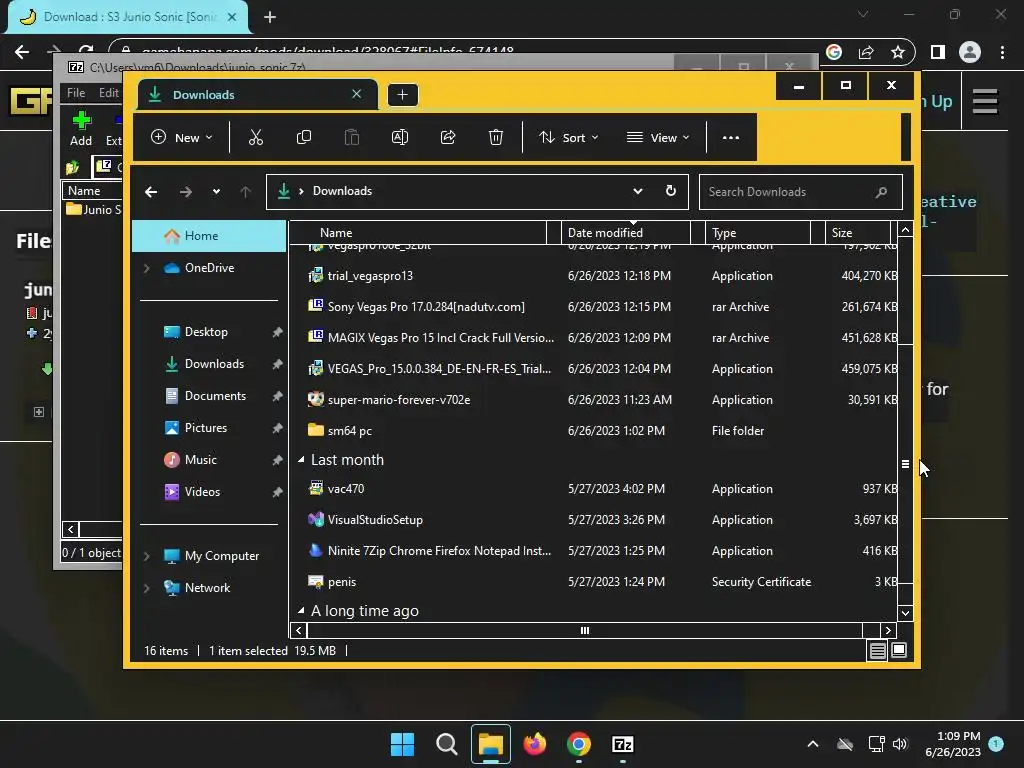Click the Explorer forward arrow

(185, 191)
